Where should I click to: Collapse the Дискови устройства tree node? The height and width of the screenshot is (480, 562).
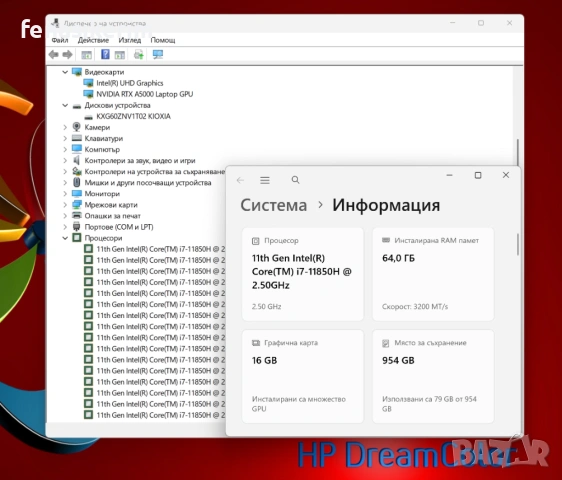(65, 105)
